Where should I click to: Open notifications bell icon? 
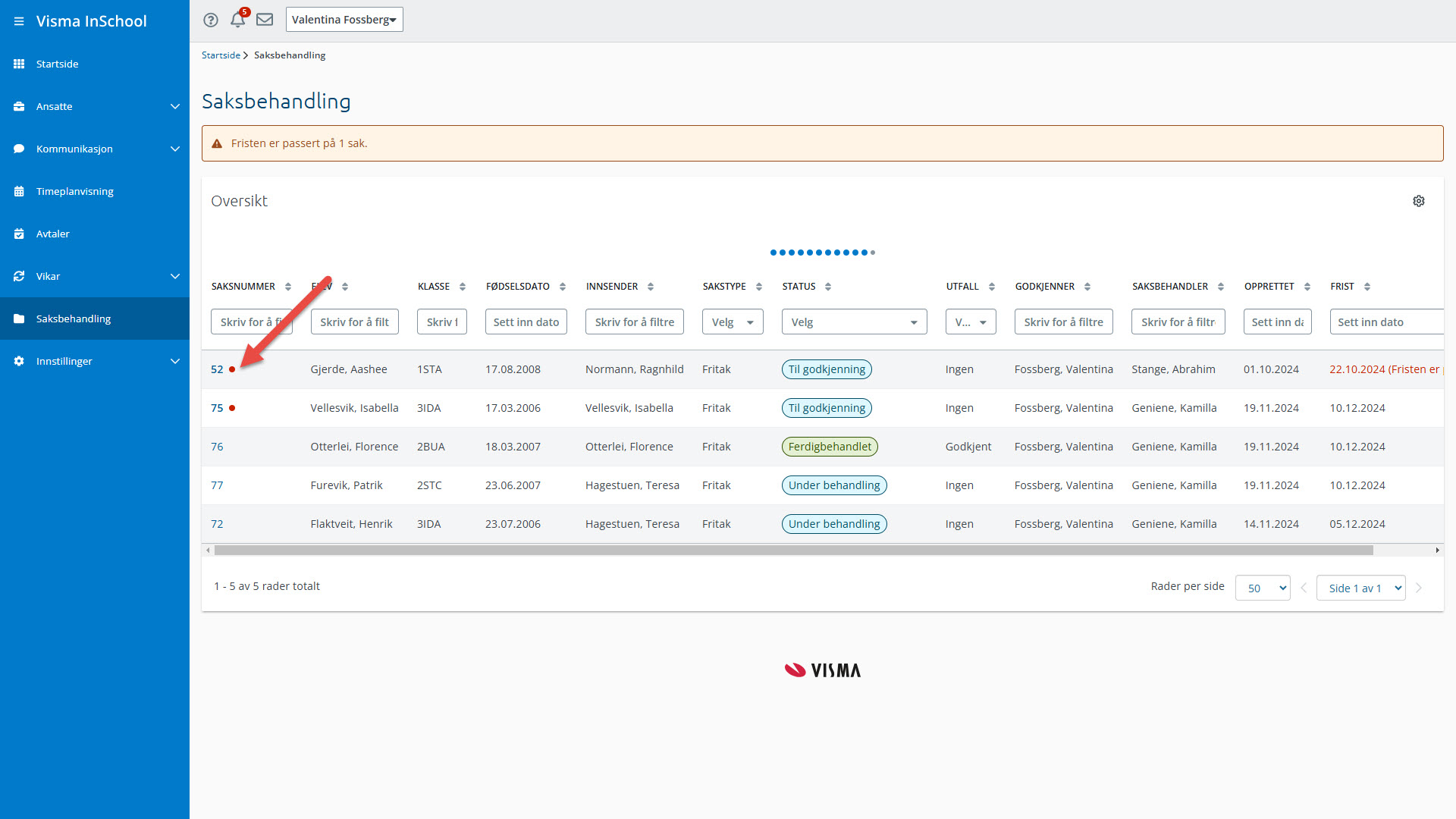point(237,20)
